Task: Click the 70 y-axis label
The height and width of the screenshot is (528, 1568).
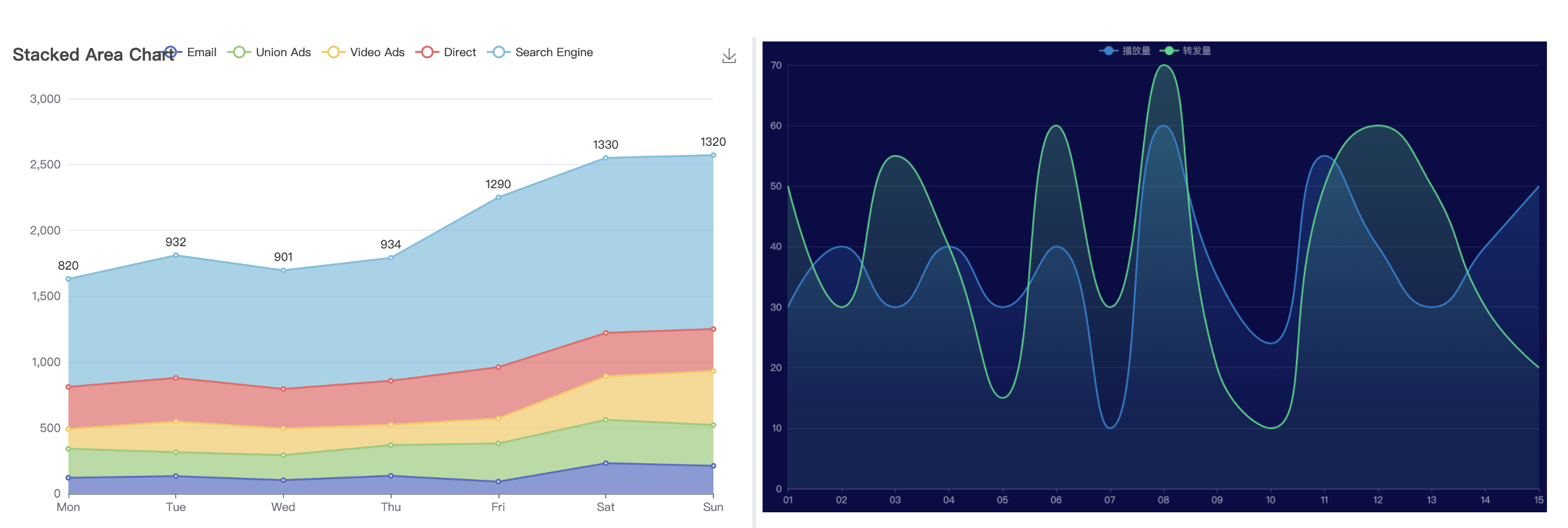Action: [776, 65]
